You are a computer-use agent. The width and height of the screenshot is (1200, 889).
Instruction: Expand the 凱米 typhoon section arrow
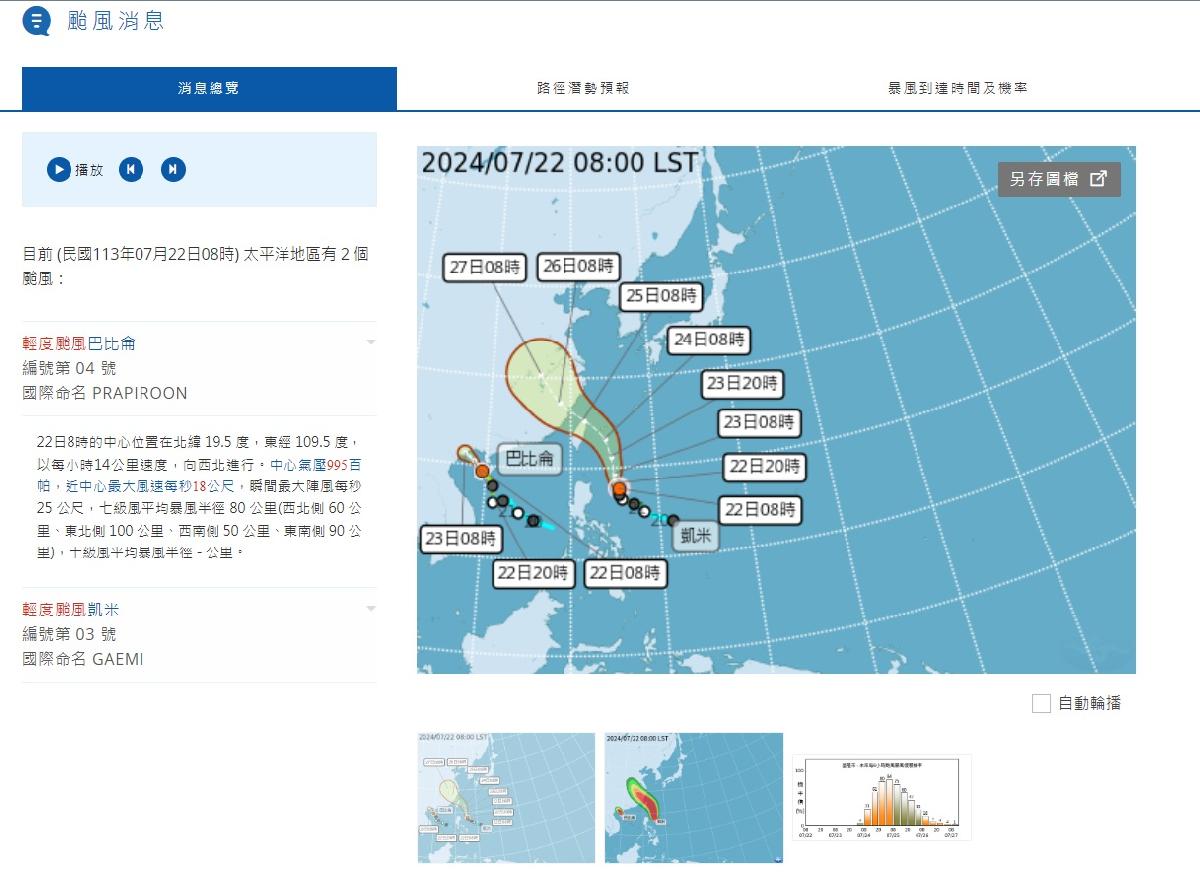pos(371,608)
